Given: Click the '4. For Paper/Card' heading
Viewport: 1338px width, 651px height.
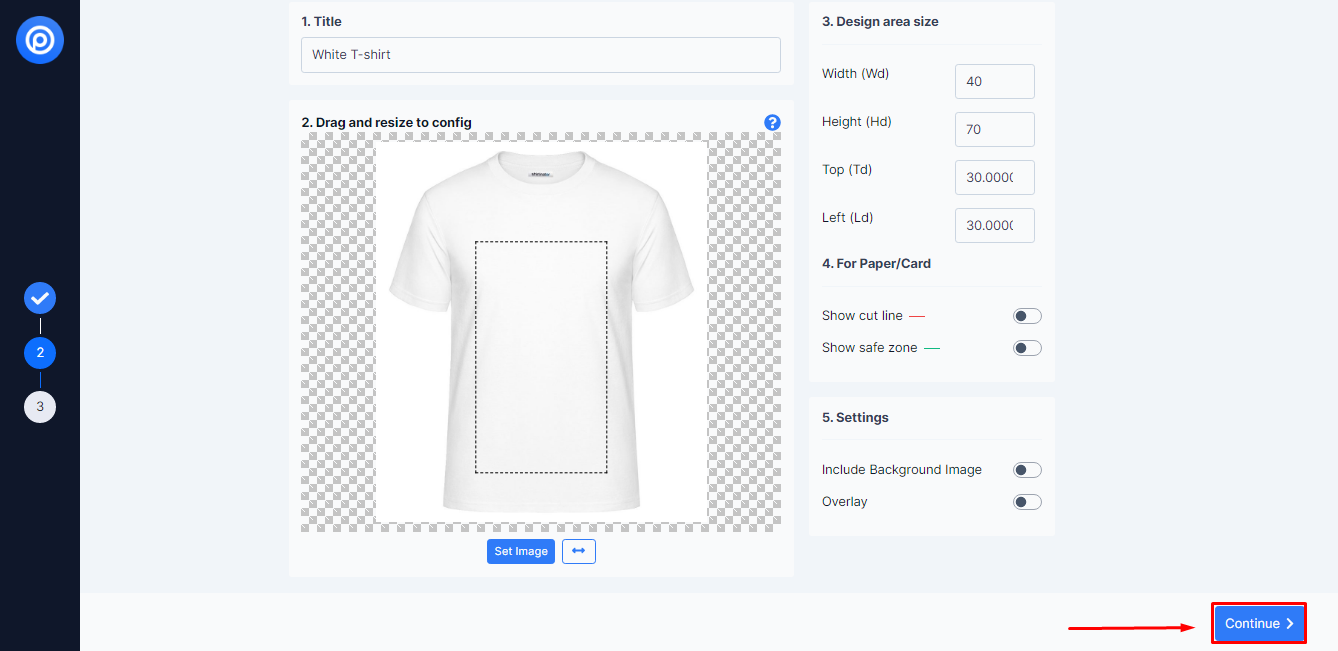Looking at the screenshot, I should coord(876,264).
